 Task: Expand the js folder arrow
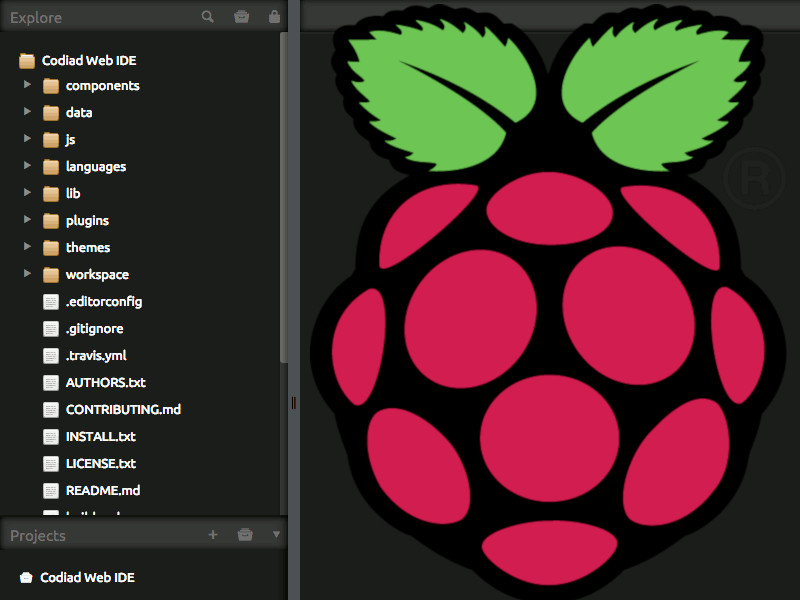pos(28,138)
